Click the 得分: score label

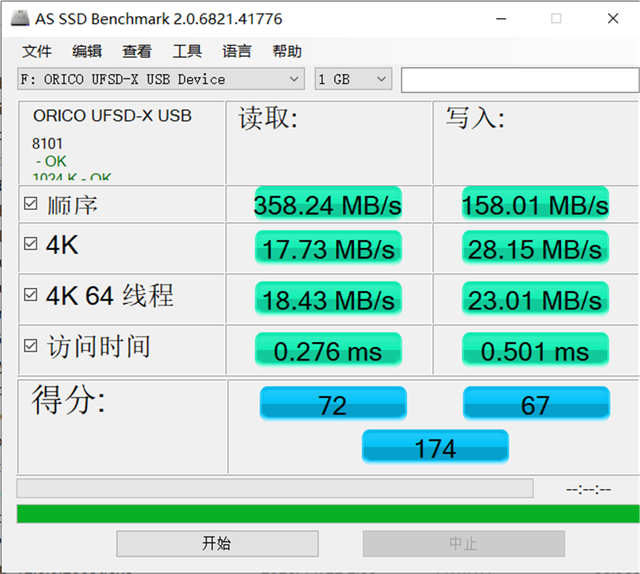[x=69, y=400]
